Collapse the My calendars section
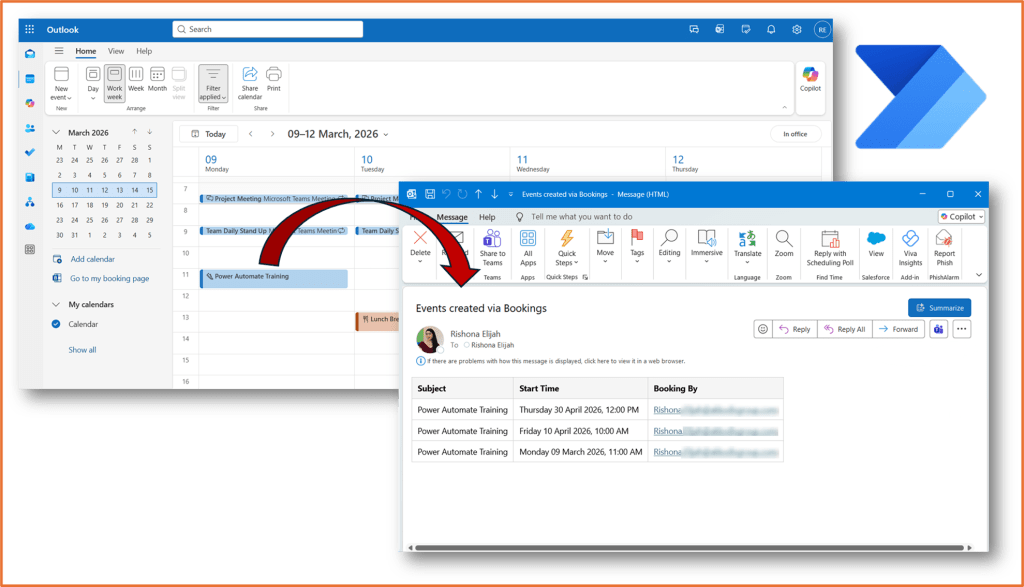This screenshot has height=587, width=1024. (57, 304)
